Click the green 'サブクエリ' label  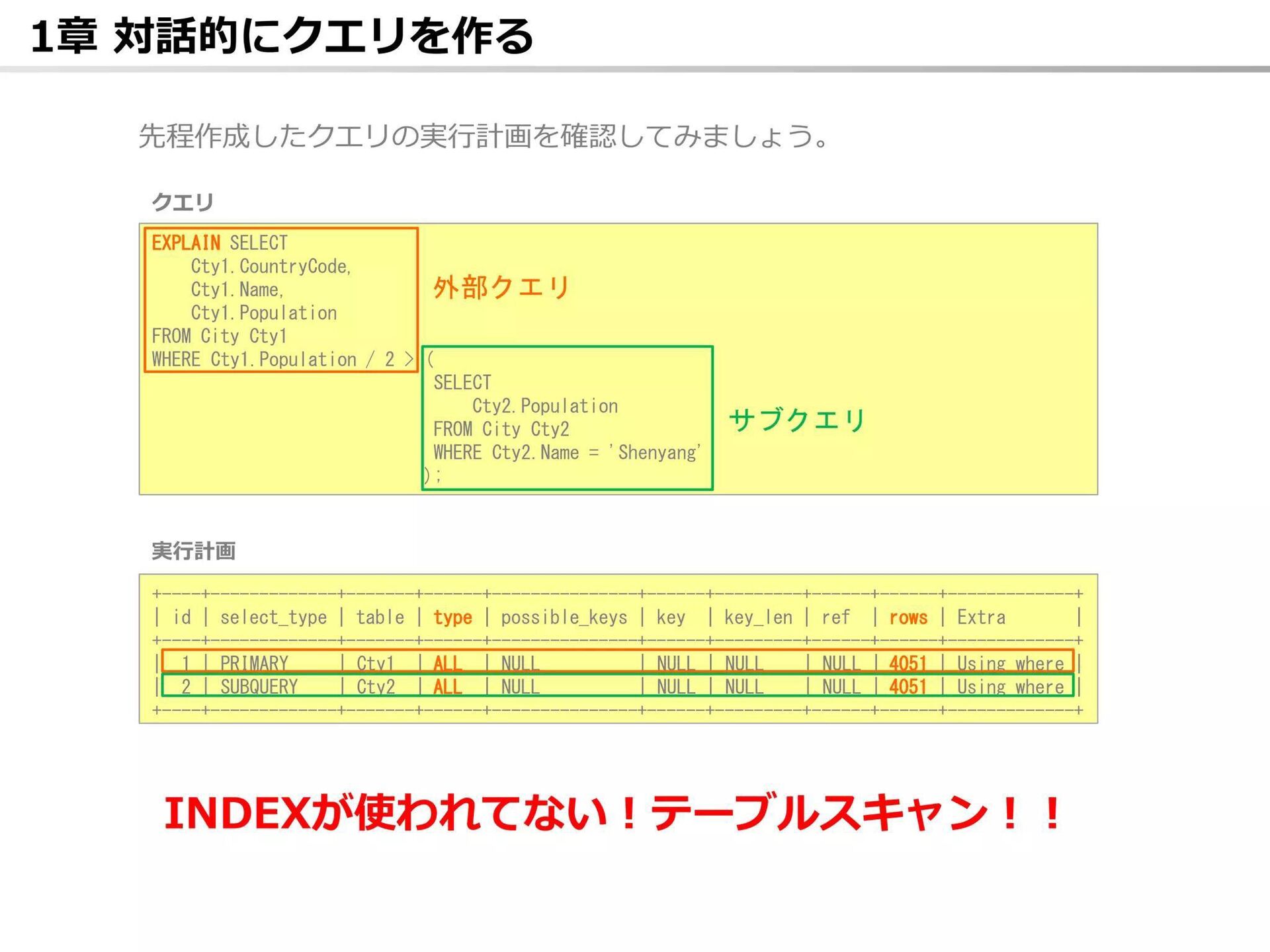pyautogui.click(x=796, y=420)
